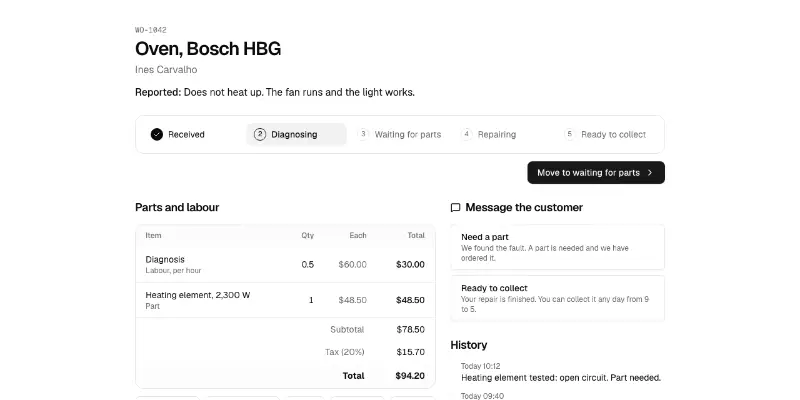Viewport: 800px width, 400px height.
Task: Click the step 4 circle beside Repairing
Action: tap(466, 134)
